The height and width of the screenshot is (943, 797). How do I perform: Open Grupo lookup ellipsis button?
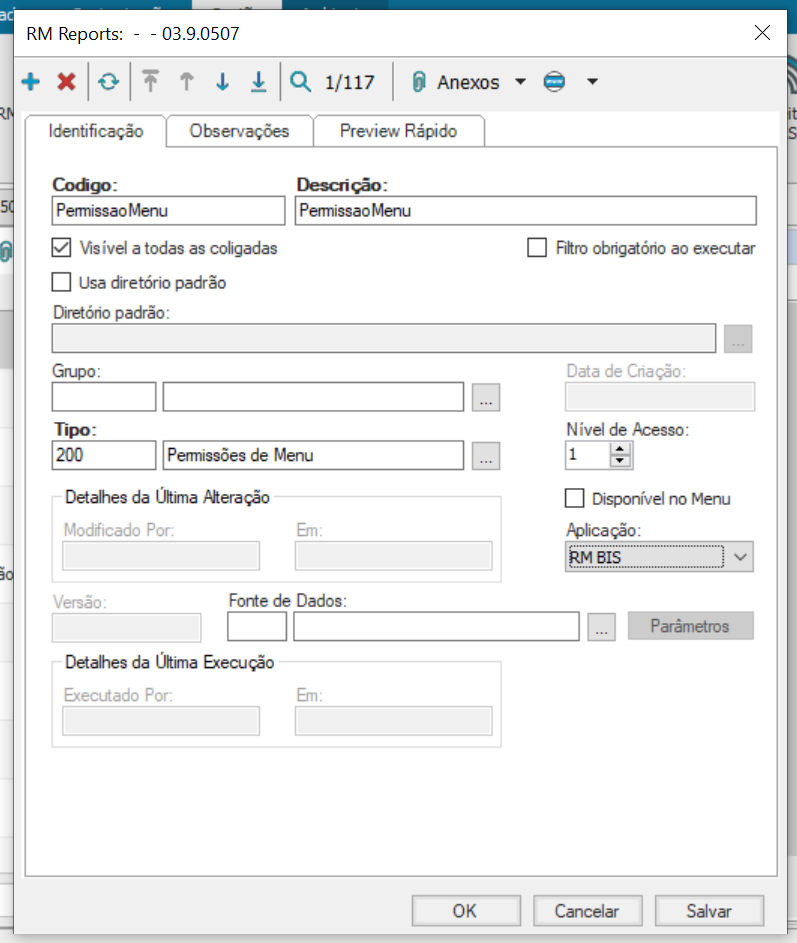(x=486, y=397)
